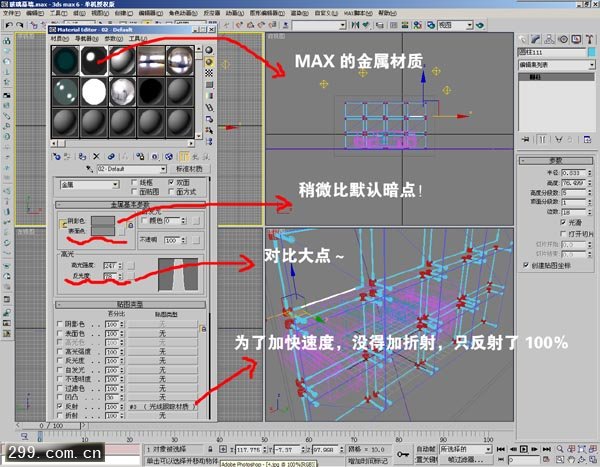Click the Reset Map/Mtl X icon

pos(96,156)
